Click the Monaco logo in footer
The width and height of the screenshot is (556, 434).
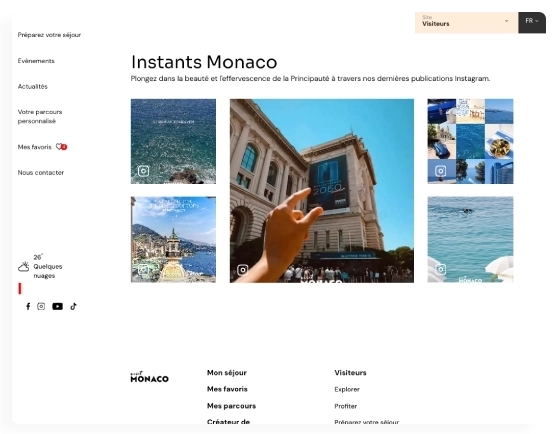pos(150,377)
